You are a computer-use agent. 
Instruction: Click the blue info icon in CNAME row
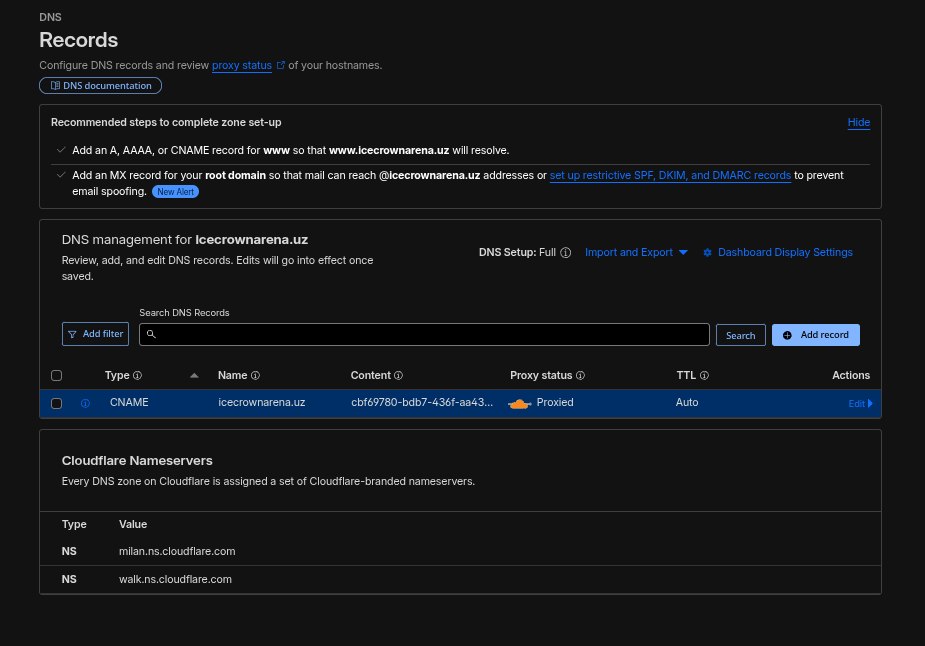coord(85,403)
